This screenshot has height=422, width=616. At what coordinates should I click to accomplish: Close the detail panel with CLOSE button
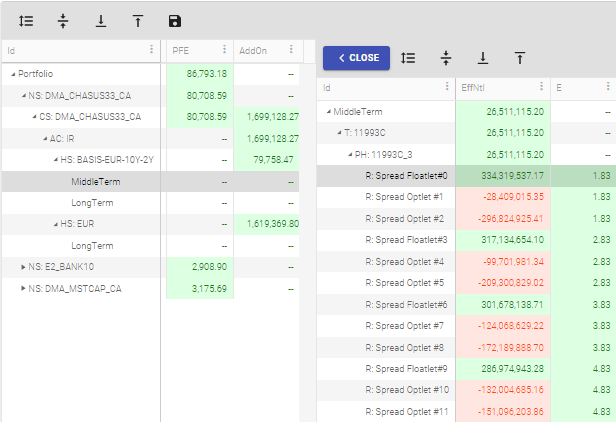[356, 58]
